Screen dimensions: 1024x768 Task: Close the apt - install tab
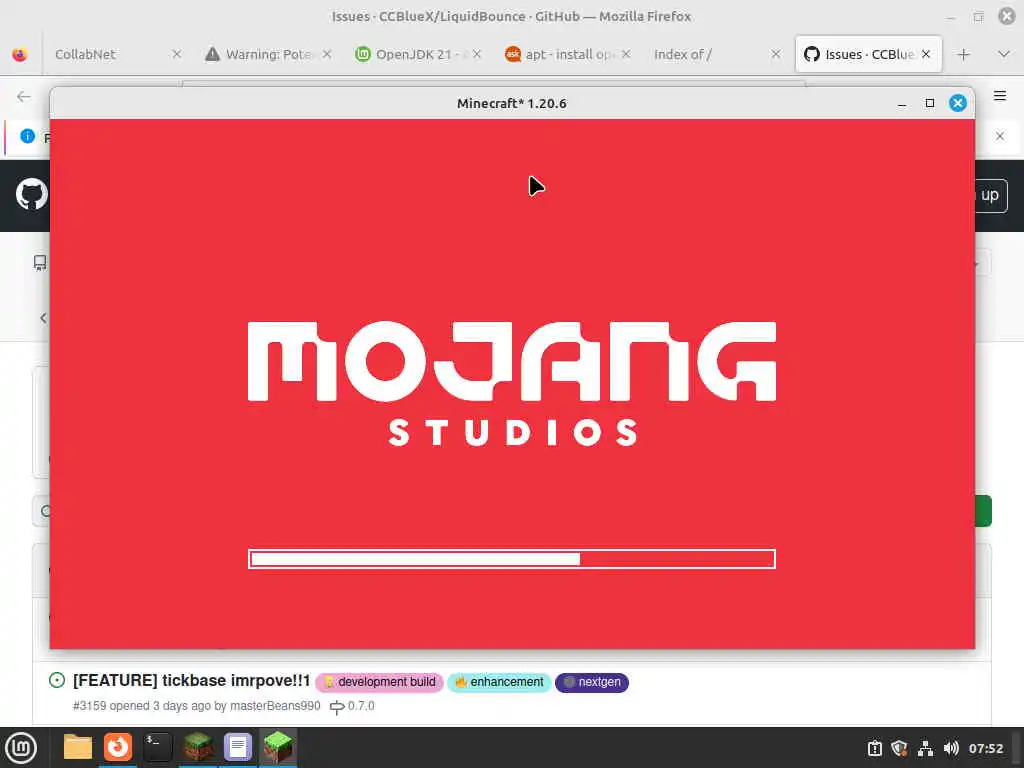click(x=626, y=54)
